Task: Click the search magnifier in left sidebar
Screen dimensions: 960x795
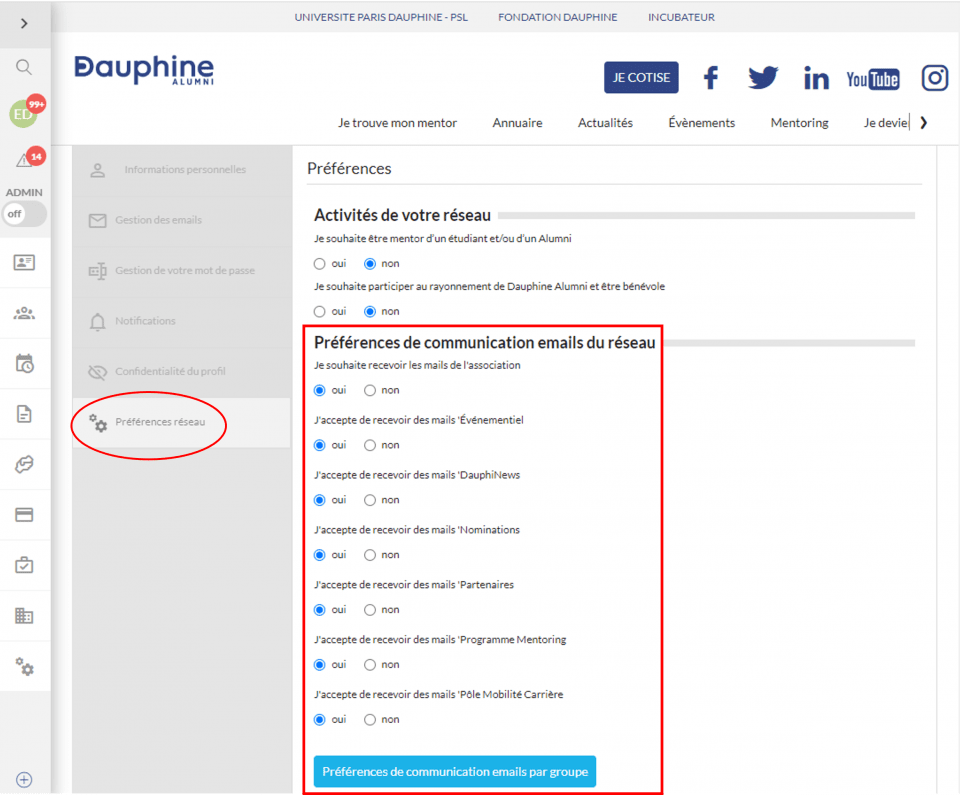Action: (x=24, y=67)
